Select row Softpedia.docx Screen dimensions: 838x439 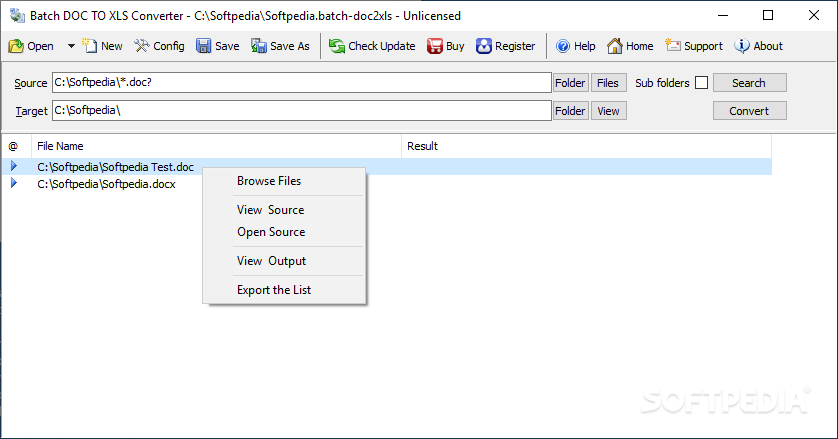tap(387, 184)
